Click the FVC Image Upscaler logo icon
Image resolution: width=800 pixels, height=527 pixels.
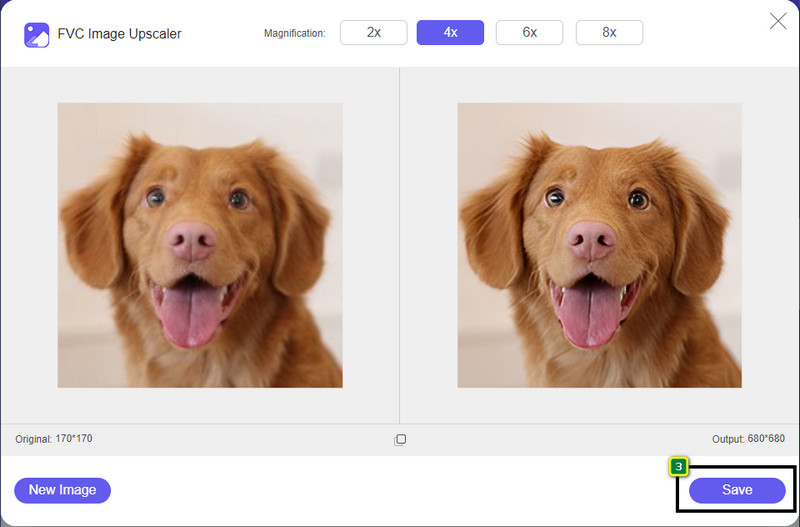coord(37,34)
